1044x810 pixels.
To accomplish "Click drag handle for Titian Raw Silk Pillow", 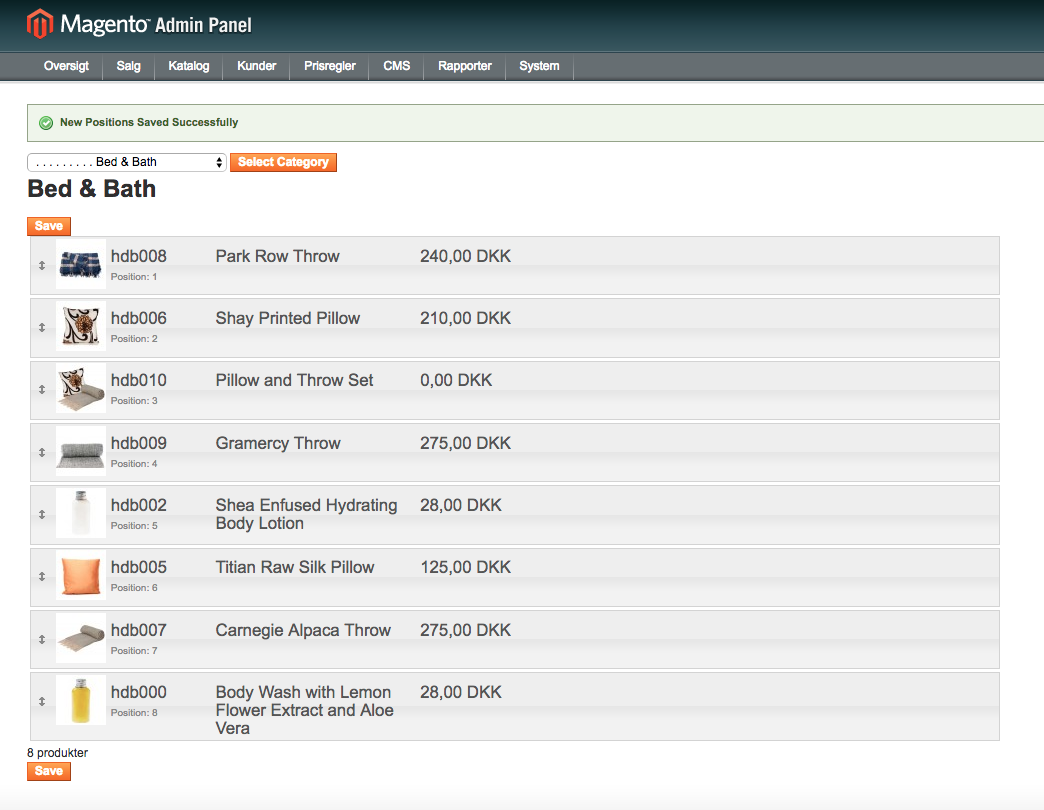I will click(x=42, y=576).
